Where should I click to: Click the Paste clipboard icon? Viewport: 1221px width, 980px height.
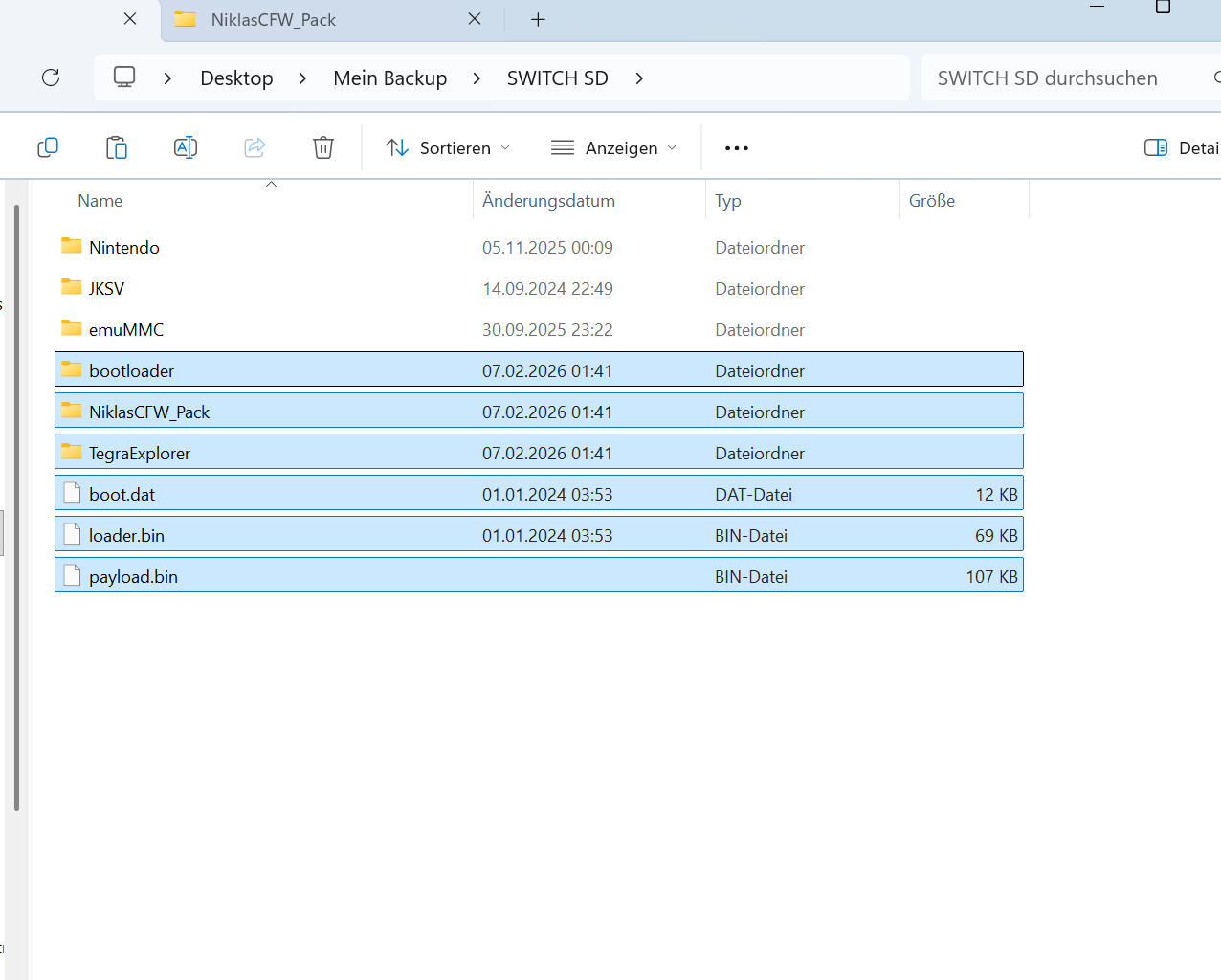(117, 147)
